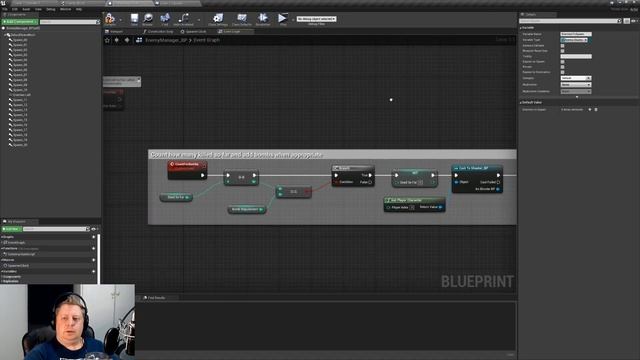Add a new graph with Graphs plus icon
This screenshot has height=360, width=640.
coord(93,237)
